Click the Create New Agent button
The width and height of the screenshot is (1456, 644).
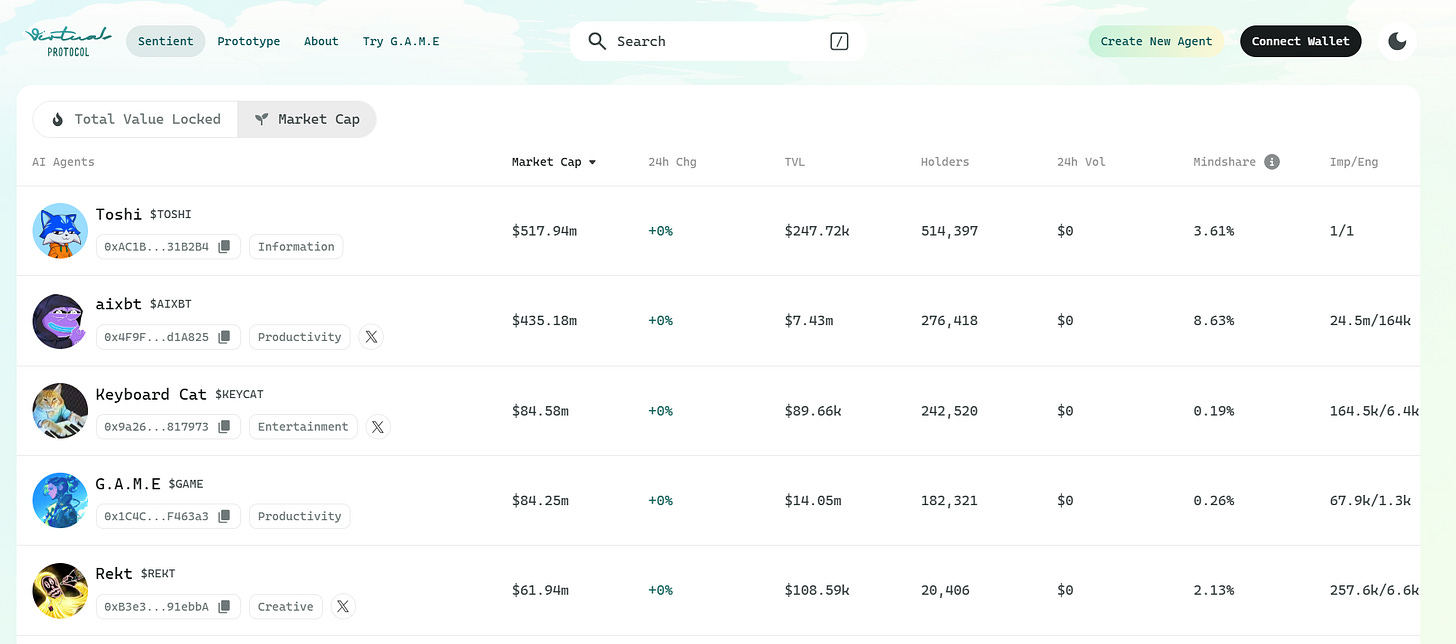(x=1156, y=41)
